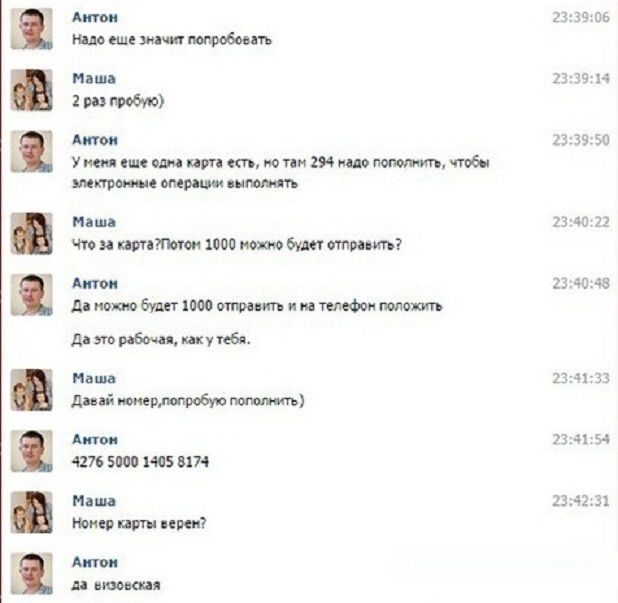This screenshot has width=618, height=603.
Task: Click timestamp 23:42:31
Action: pyautogui.click(x=581, y=501)
